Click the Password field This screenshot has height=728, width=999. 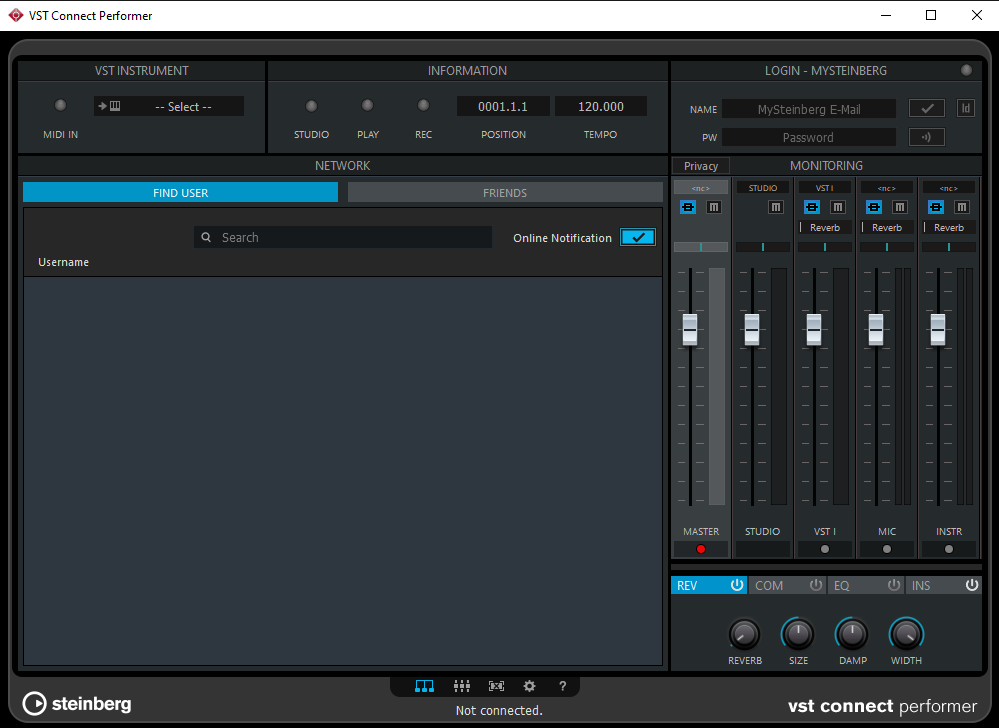(x=809, y=137)
